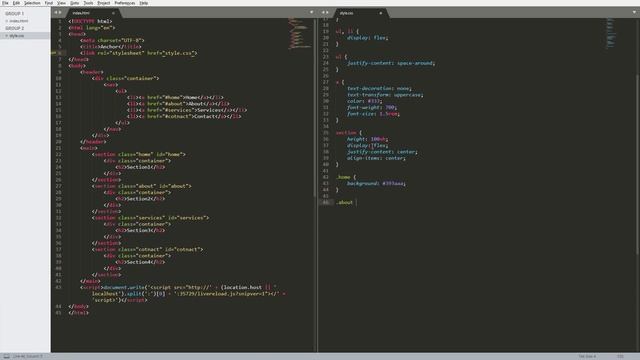Screen dimensions: 640x360
Task: Open the Help menu
Action: tap(144, 3)
